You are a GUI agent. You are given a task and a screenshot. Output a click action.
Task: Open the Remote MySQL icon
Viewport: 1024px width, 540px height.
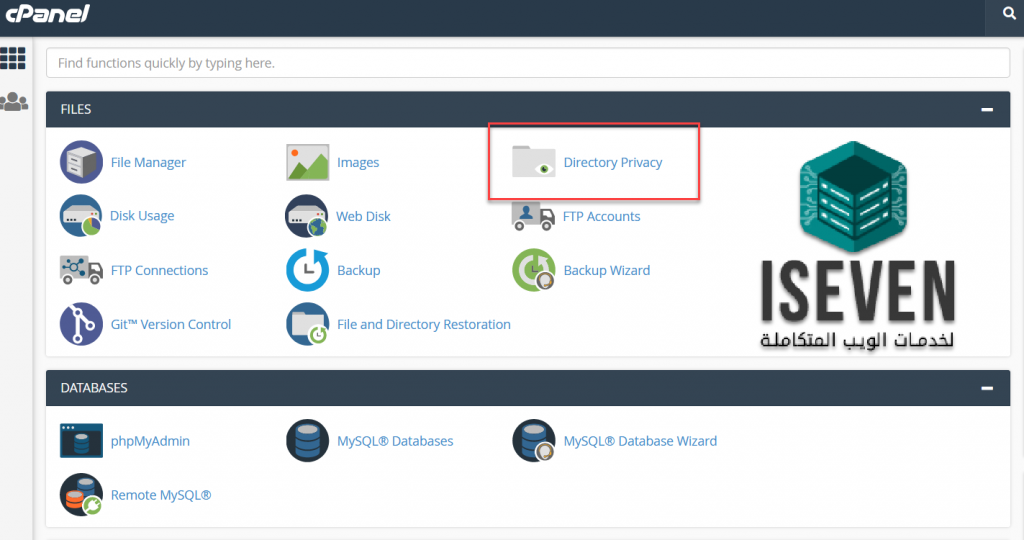81,495
